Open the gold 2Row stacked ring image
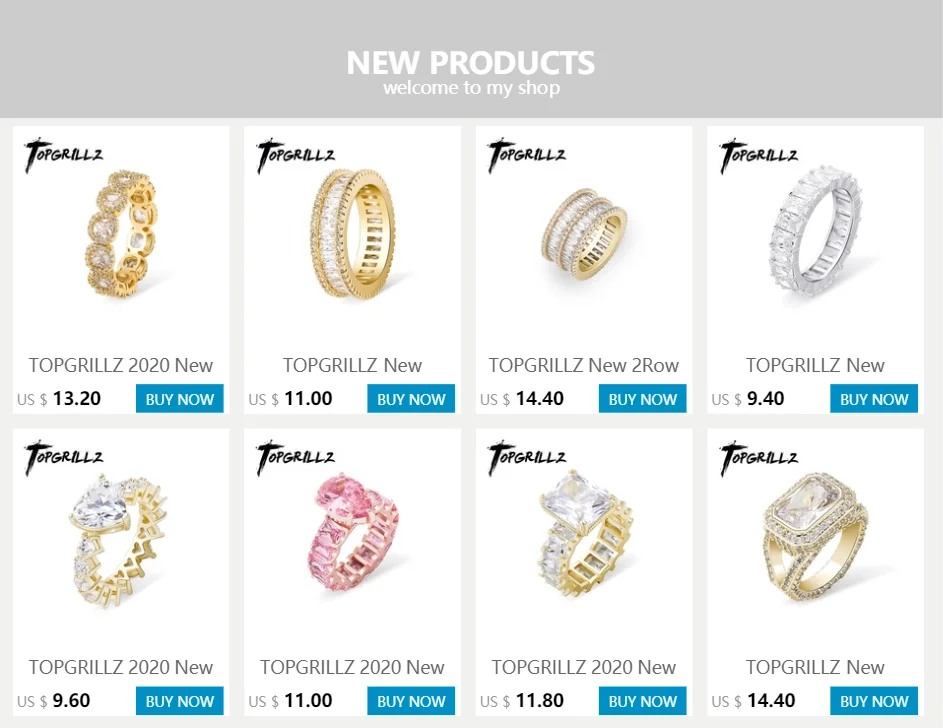This screenshot has height=728, width=943. point(584,234)
